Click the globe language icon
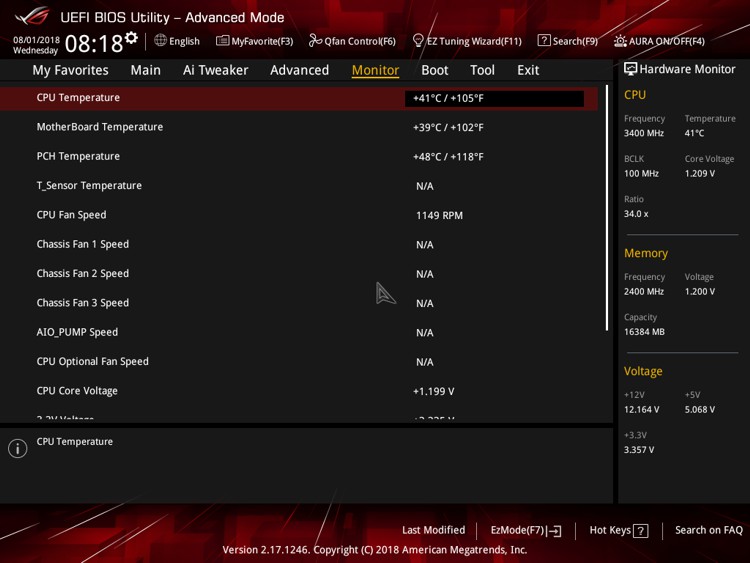The width and height of the screenshot is (750, 563). (160, 41)
